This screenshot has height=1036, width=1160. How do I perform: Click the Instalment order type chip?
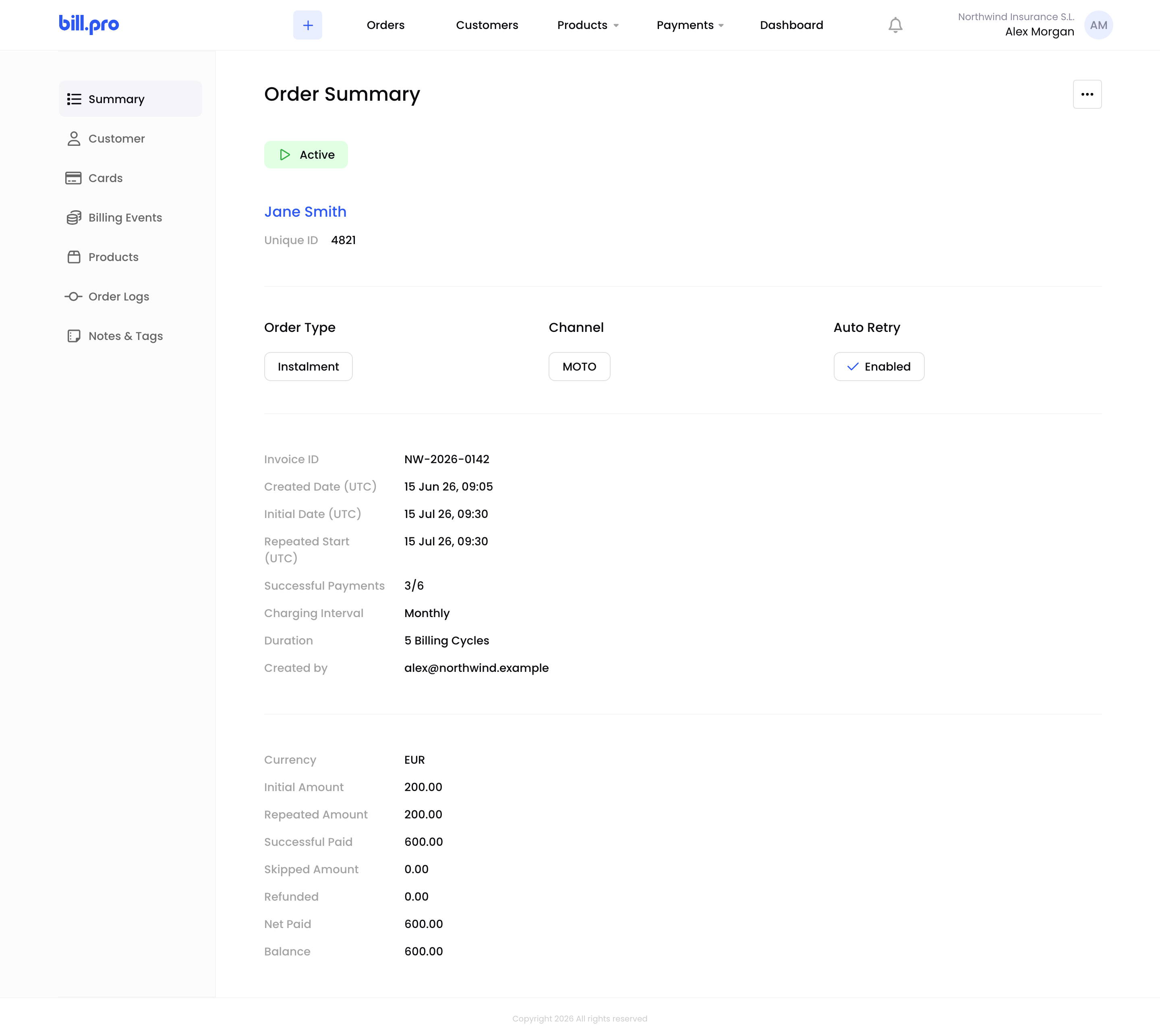click(x=308, y=367)
